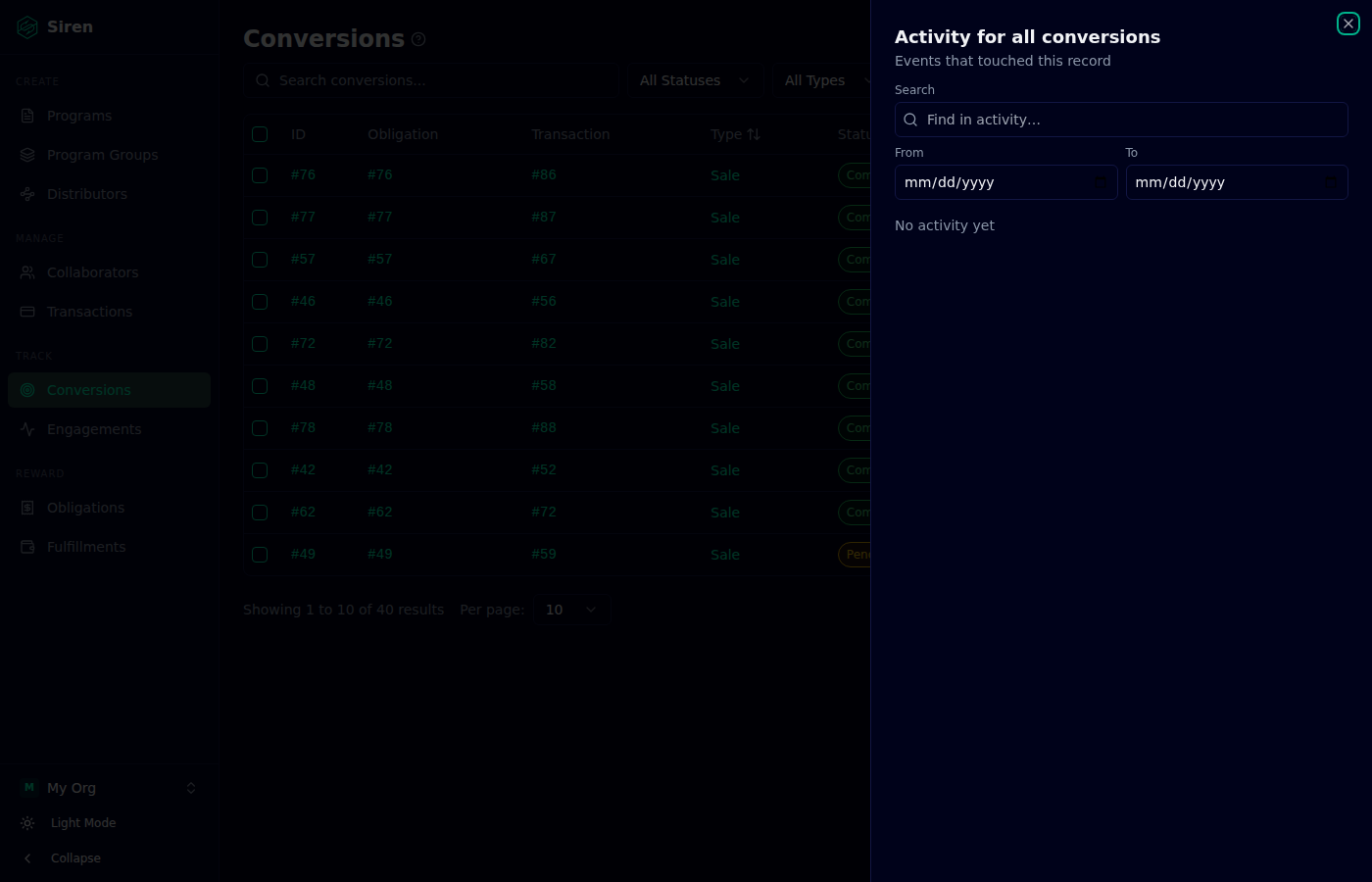The image size is (1372, 882).
Task: Click the Programs document icon
Action: point(27,116)
